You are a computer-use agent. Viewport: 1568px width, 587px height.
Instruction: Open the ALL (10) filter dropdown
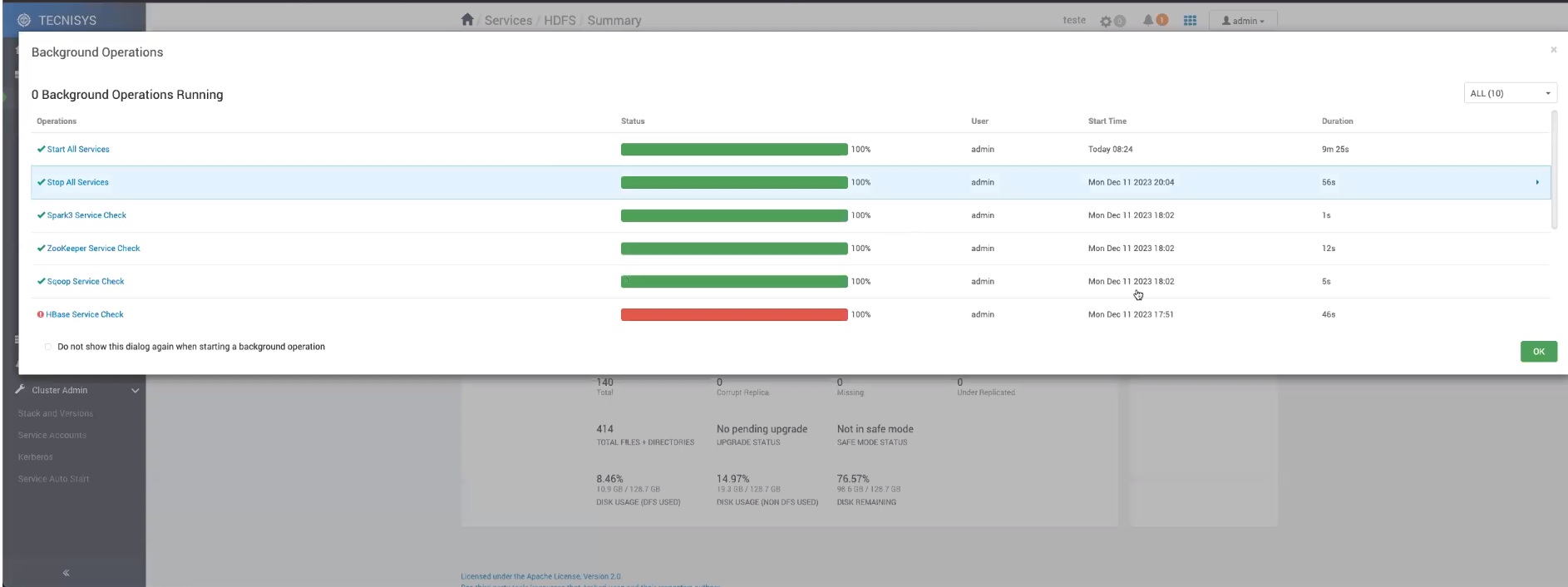1510,93
